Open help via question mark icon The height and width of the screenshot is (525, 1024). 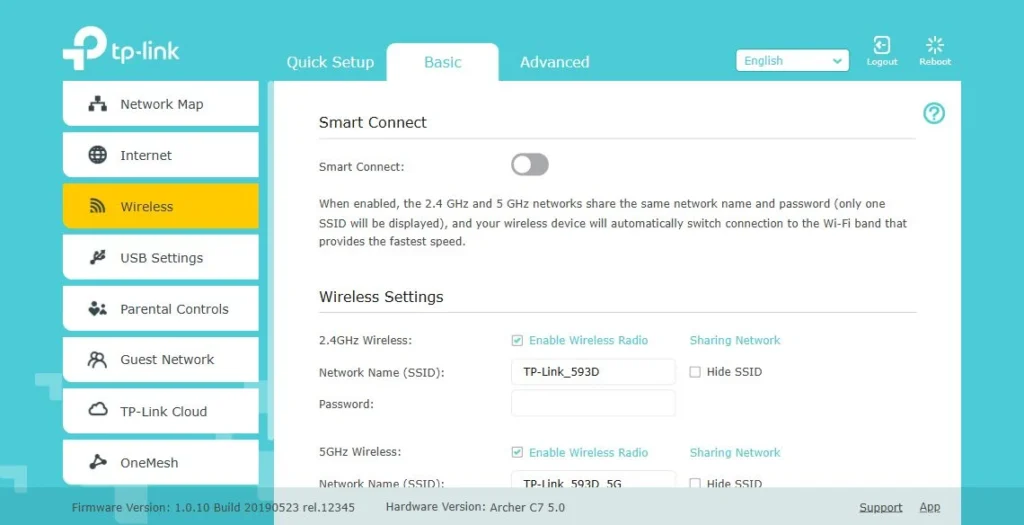pyautogui.click(x=934, y=114)
